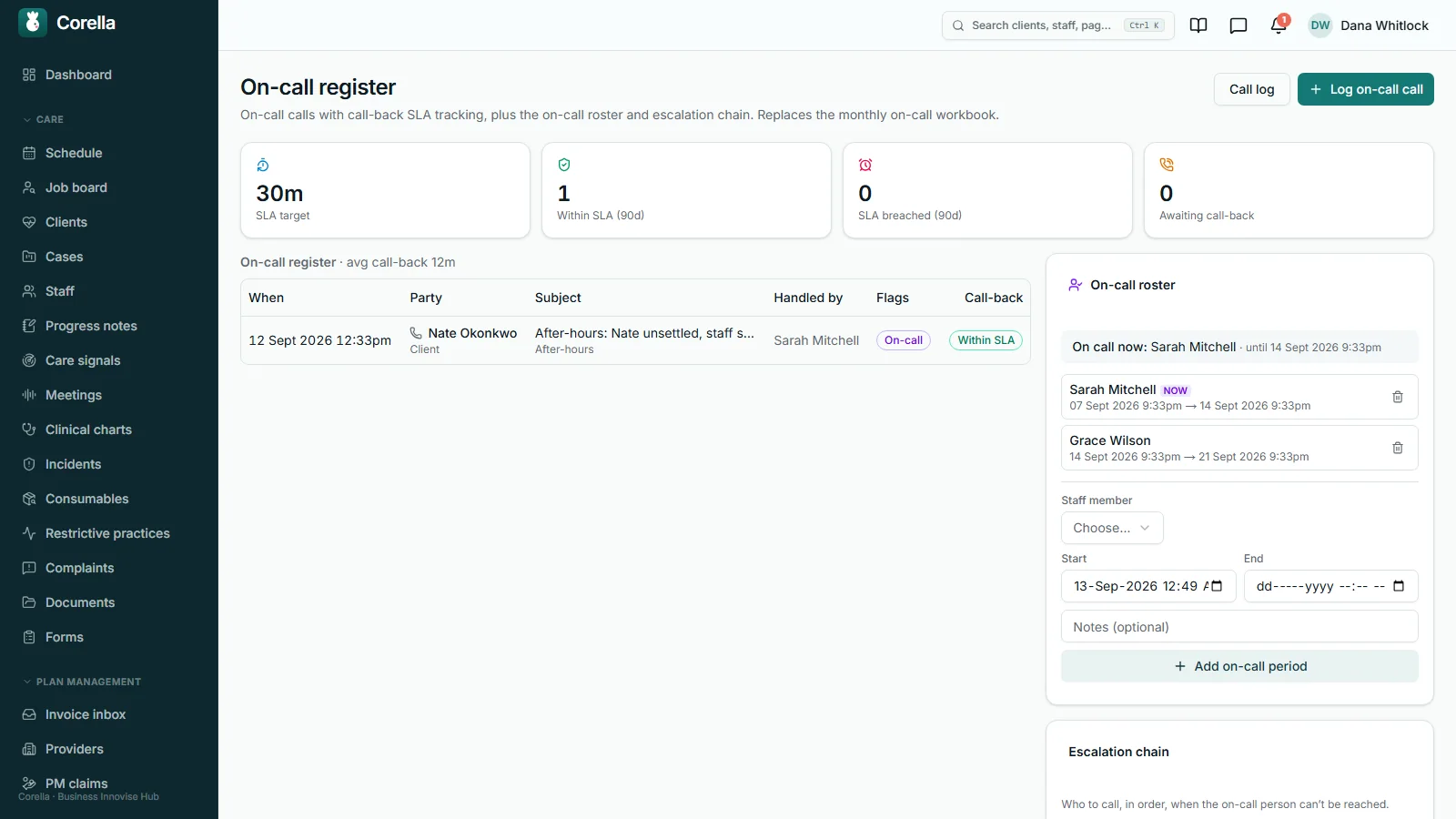Image resolution: width=1456 pixels, height=819 pixels.
Task: Click the End date-time field
Action: 1330,586
